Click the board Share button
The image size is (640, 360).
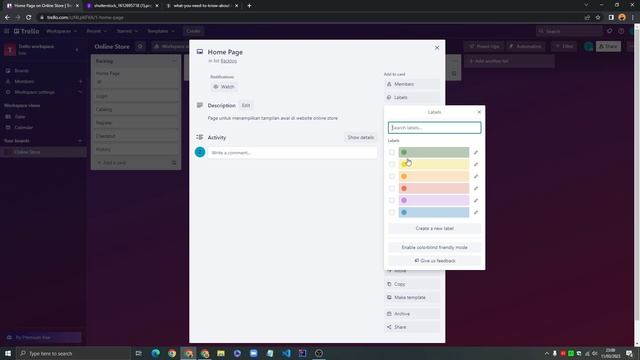tap(608, 47)
